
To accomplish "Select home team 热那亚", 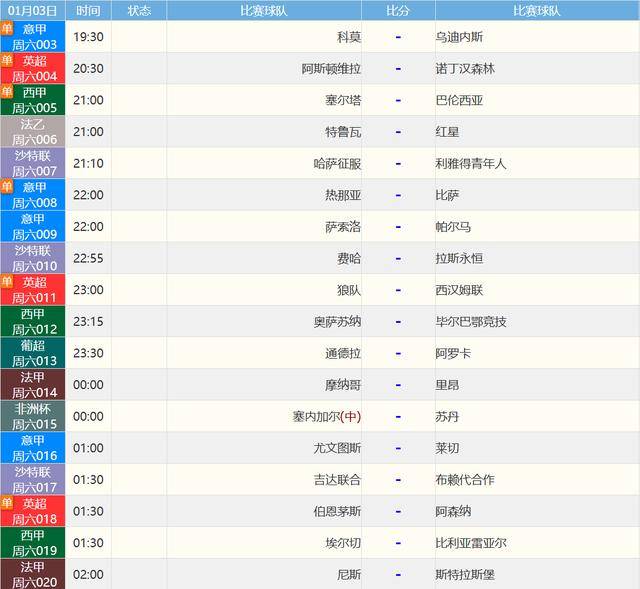I will 343,195.
